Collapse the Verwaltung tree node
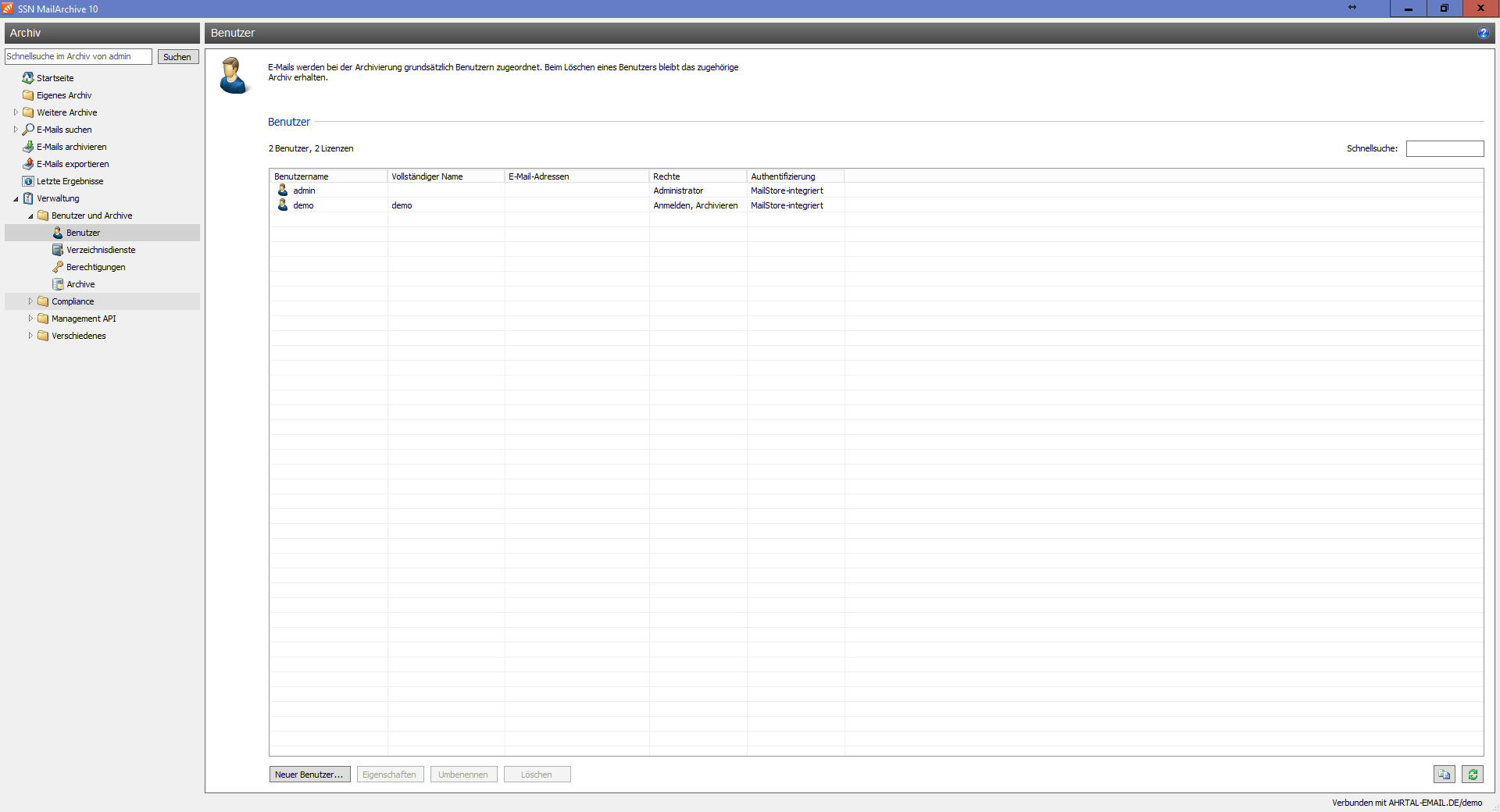Screen dimensions: 1500x812 tap(16, 199)
